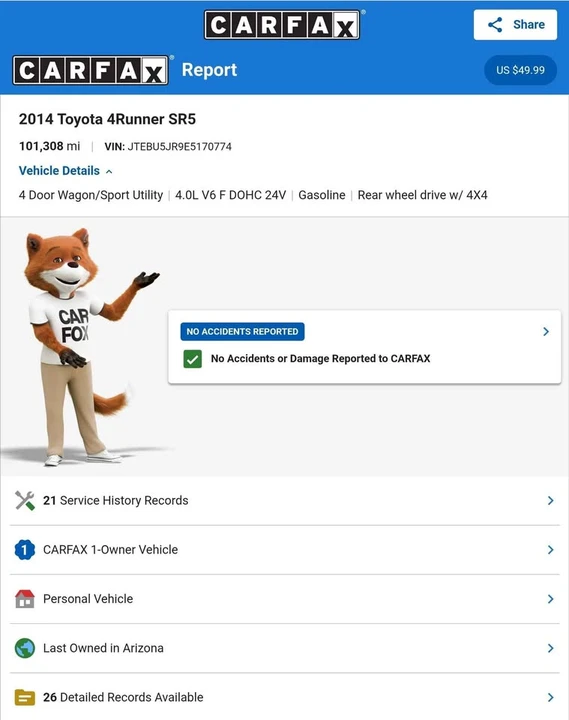Screen dimensions: 569x720
Task: Expand the Last Owned in Arizona arrow
Action: [x=551, y=648]
